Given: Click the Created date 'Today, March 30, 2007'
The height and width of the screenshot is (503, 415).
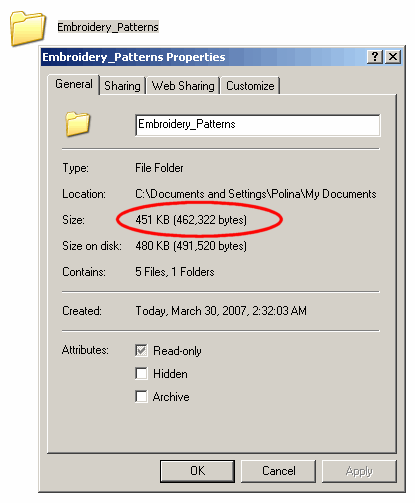Looking at the screenshot, I should pos(191,311).
